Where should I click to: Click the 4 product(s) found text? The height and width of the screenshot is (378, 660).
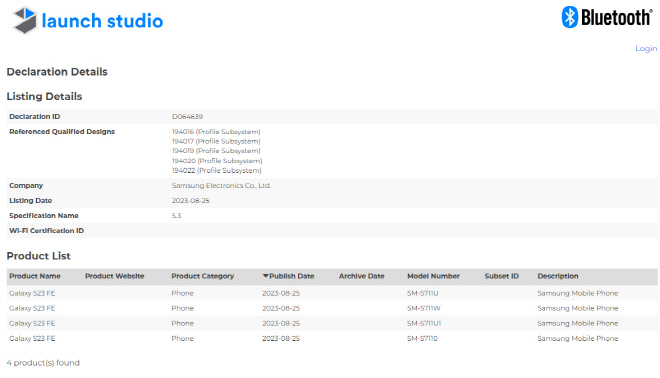coord(43,363)
